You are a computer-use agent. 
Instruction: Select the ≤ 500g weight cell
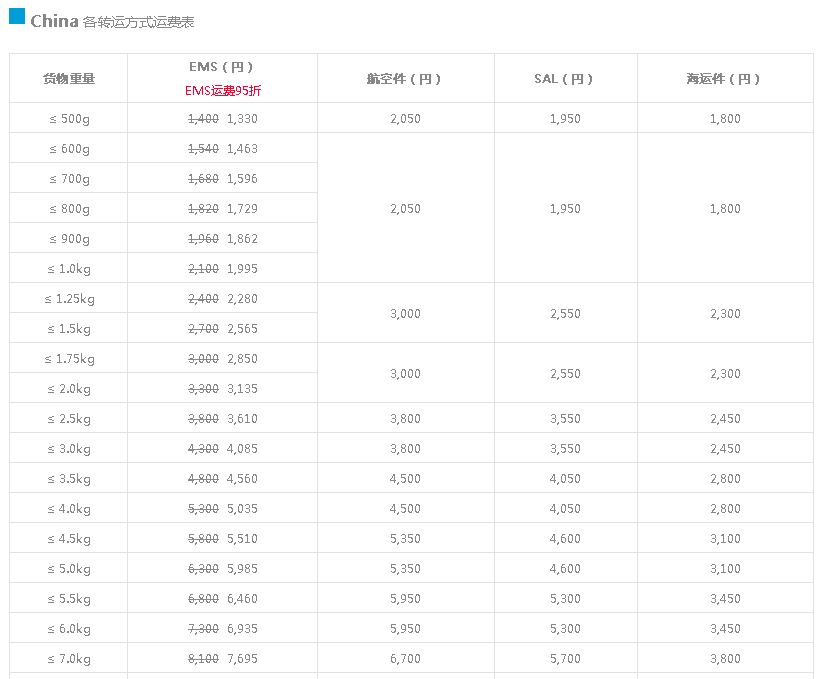coord(69,119)
